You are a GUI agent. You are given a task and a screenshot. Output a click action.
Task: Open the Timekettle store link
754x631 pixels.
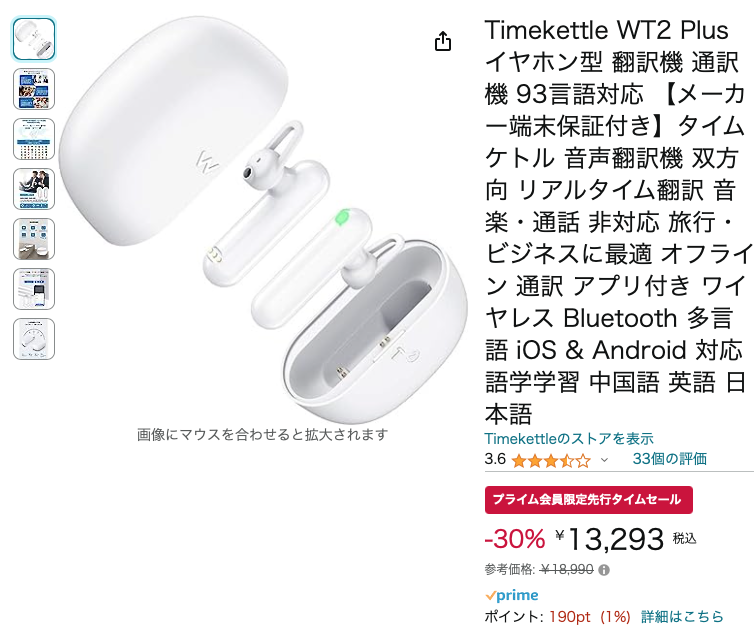[569, 439]
